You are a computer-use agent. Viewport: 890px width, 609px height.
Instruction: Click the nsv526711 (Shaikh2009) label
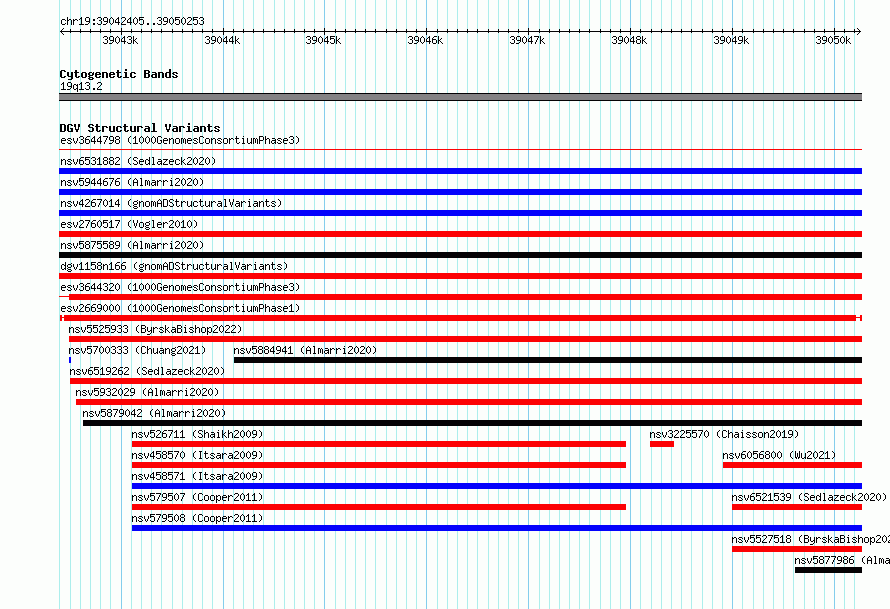[x=197, y=434]
